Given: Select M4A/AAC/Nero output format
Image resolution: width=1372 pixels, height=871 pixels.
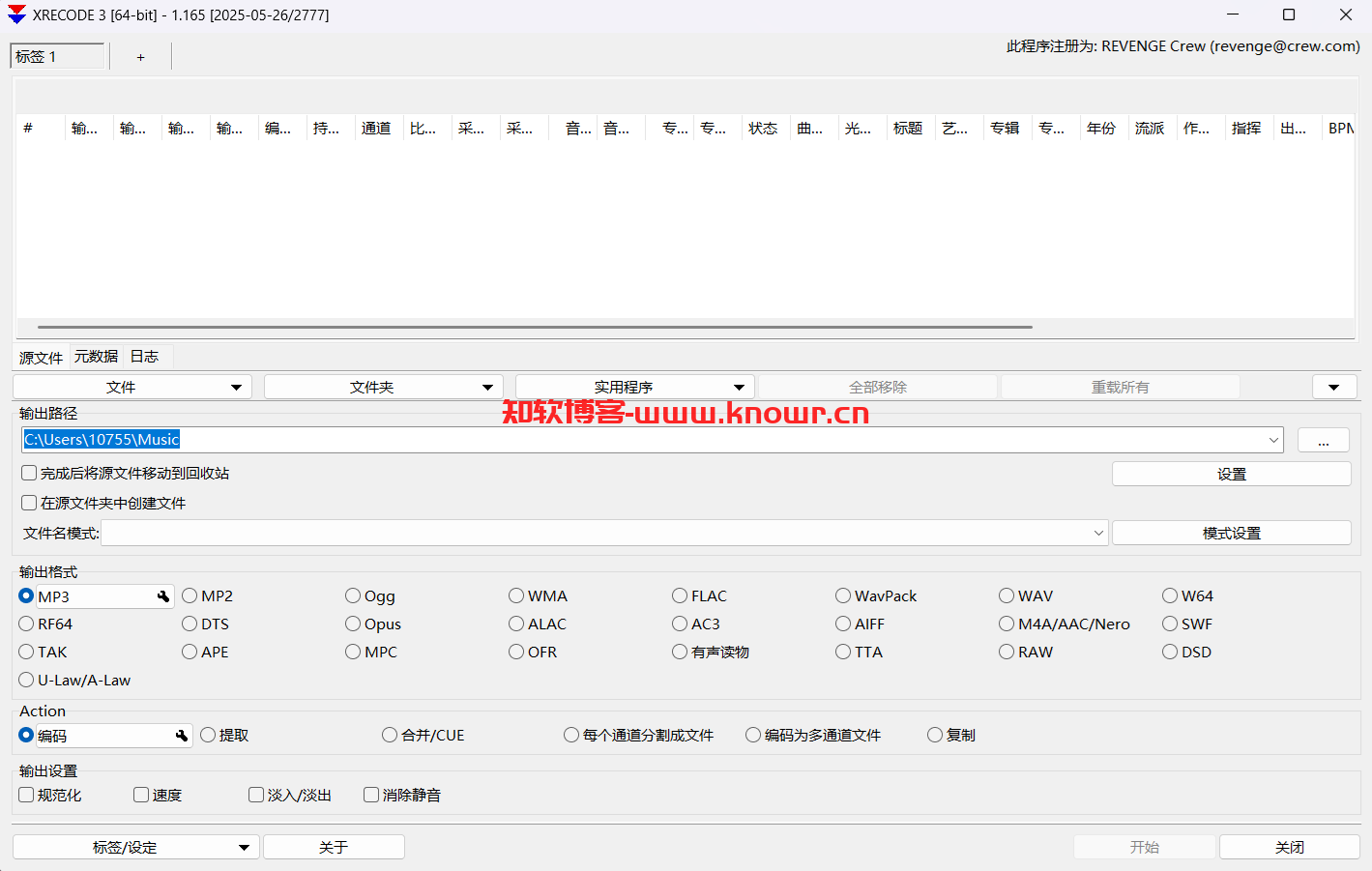Looking at the screenshot, I should (1065, 624).
